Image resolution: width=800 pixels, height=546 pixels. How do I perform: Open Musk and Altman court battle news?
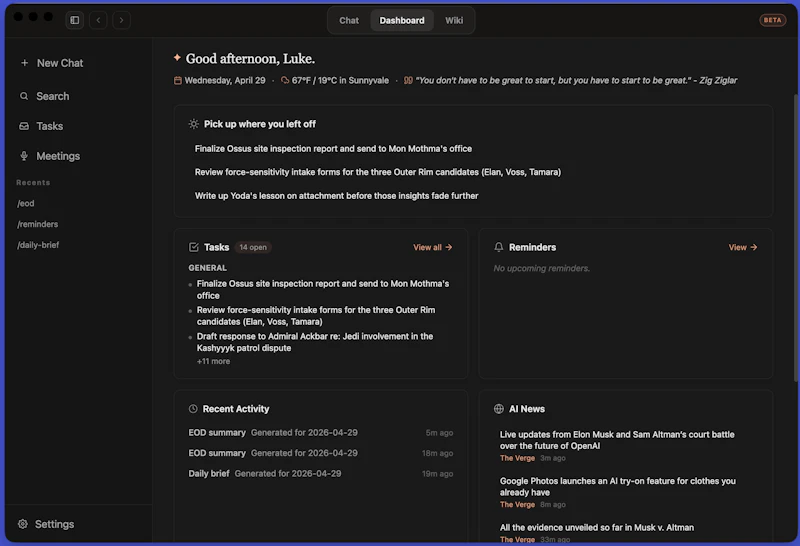pos(617,440)
